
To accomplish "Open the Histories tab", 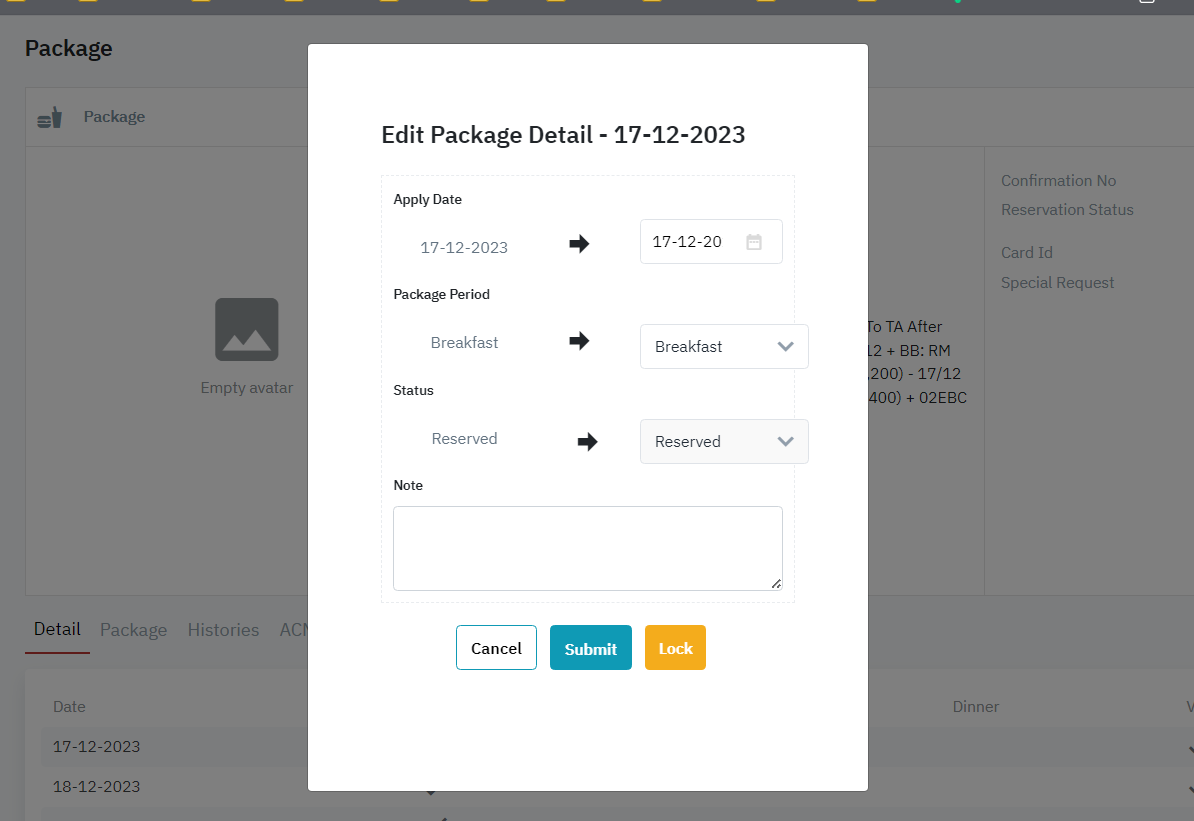I will tap(223, 630).
